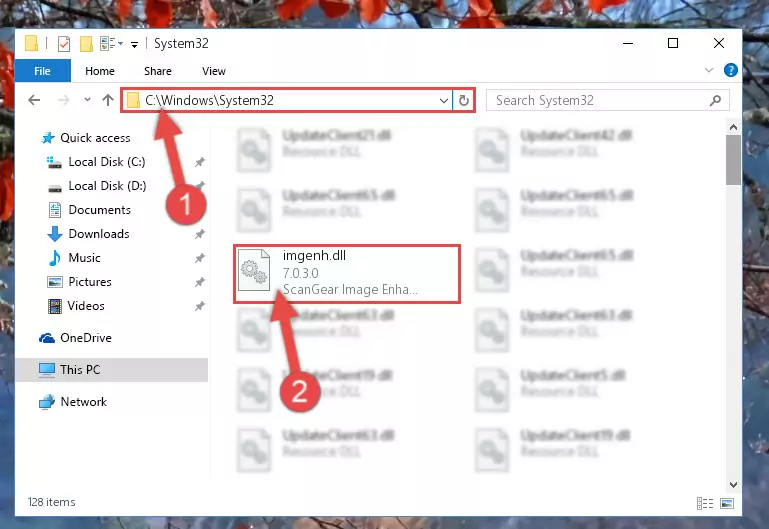Image resolution: width=769 pixels, height=529 pixels.
Task: Click the pin icon next to Videos
Action: [x=200, y=306]
